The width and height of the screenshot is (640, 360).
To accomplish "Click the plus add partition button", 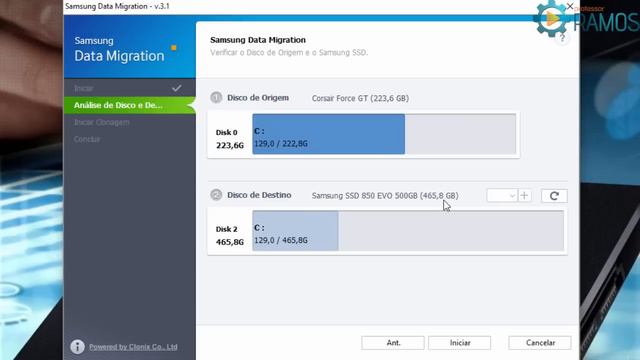I will [x=524, y=196].
